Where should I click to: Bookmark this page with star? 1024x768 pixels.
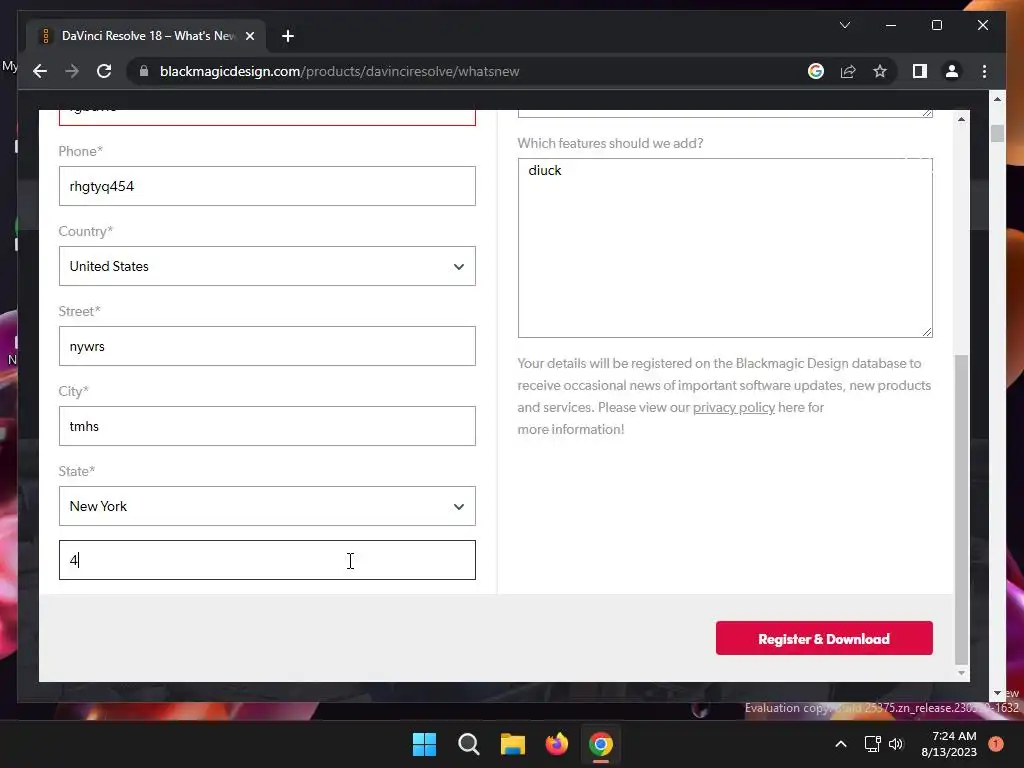coord(880,71)
